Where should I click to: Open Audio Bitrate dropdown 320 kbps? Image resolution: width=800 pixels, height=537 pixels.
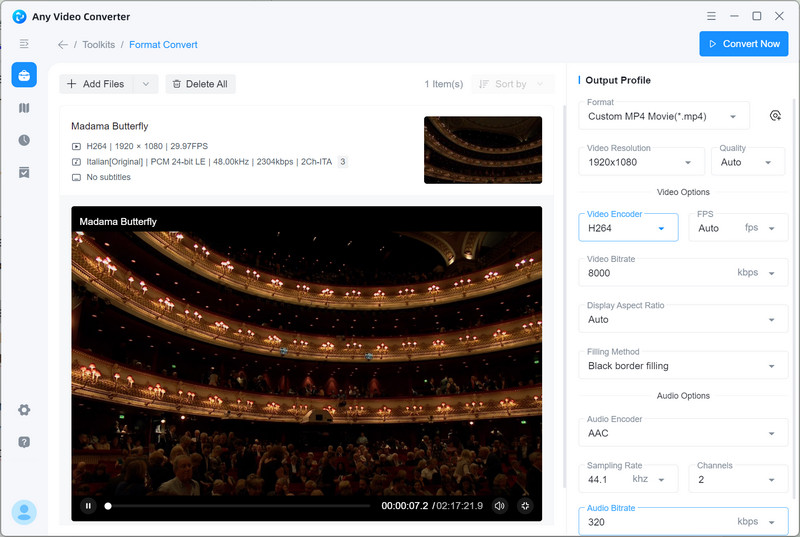[683, 521]
